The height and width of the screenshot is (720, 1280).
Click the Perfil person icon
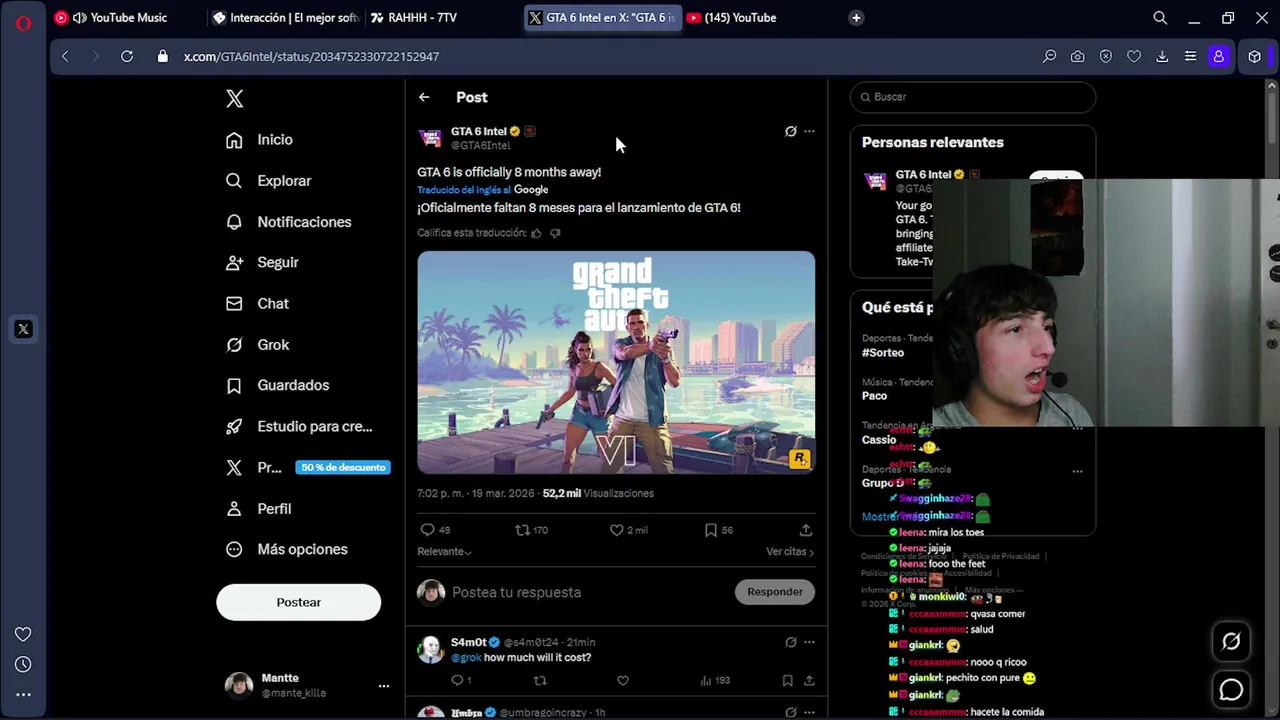(234, 508)
